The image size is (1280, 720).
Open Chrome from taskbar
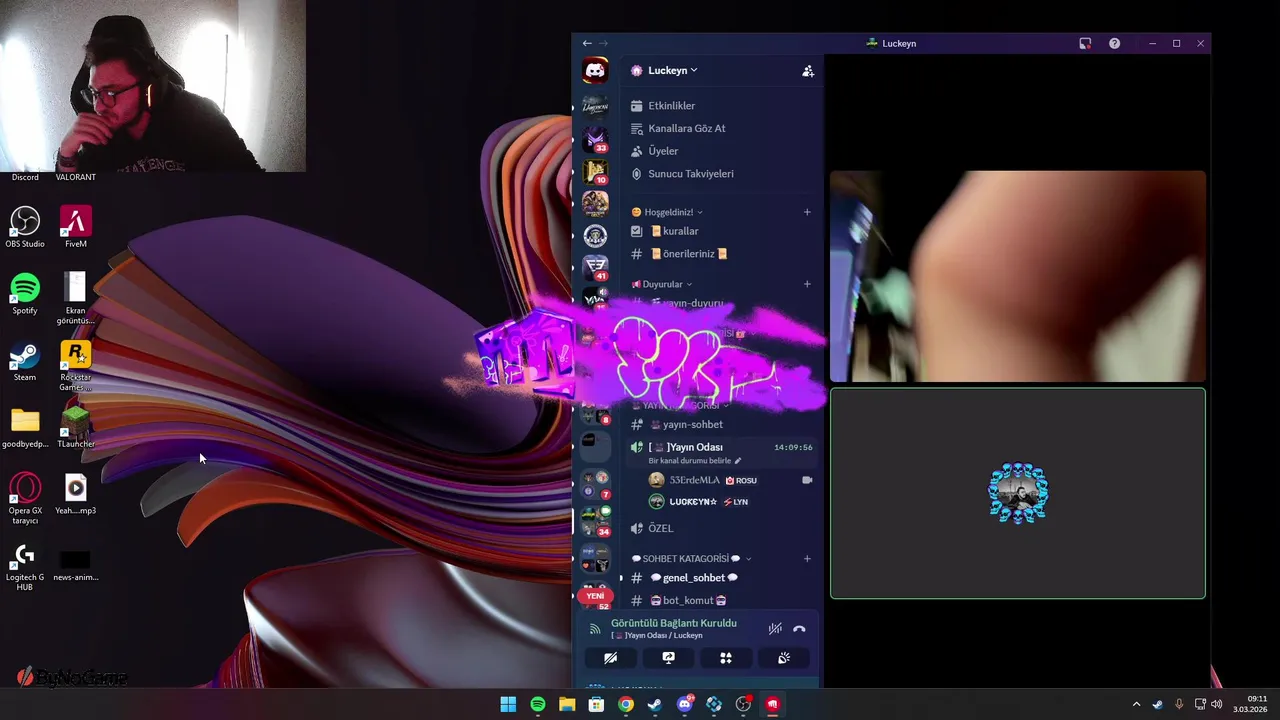[625, 704]
